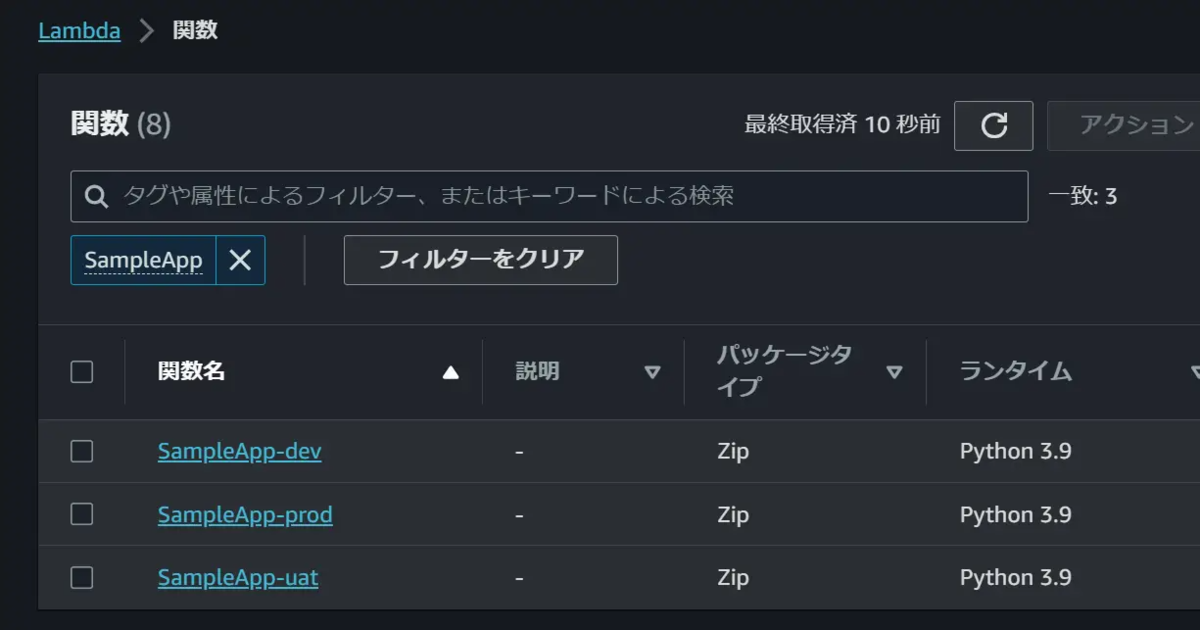Sort by パッケージタイプ column arrow
The width and height of the screenshot is (1200, 630).
895,373
